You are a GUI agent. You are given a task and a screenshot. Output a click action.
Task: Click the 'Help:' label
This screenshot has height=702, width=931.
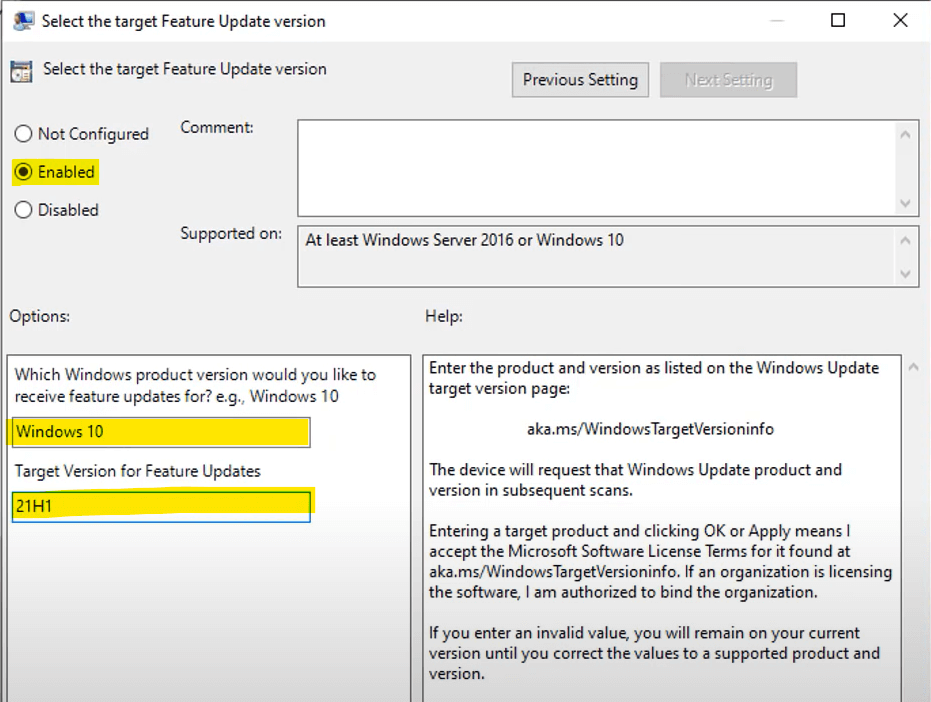pos(444,316)
